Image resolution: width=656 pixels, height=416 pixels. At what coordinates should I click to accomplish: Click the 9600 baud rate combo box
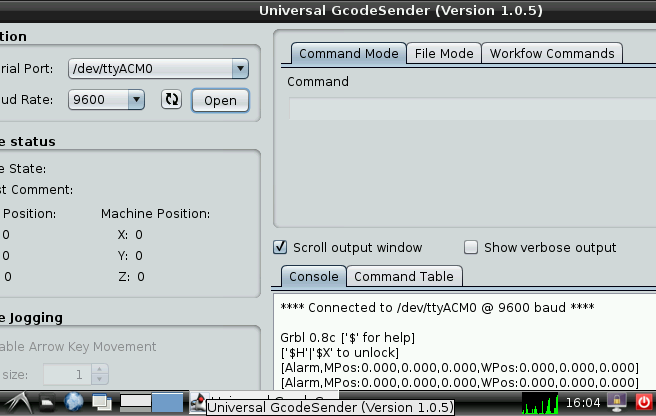pyautogui.click(x=106, y=100)
